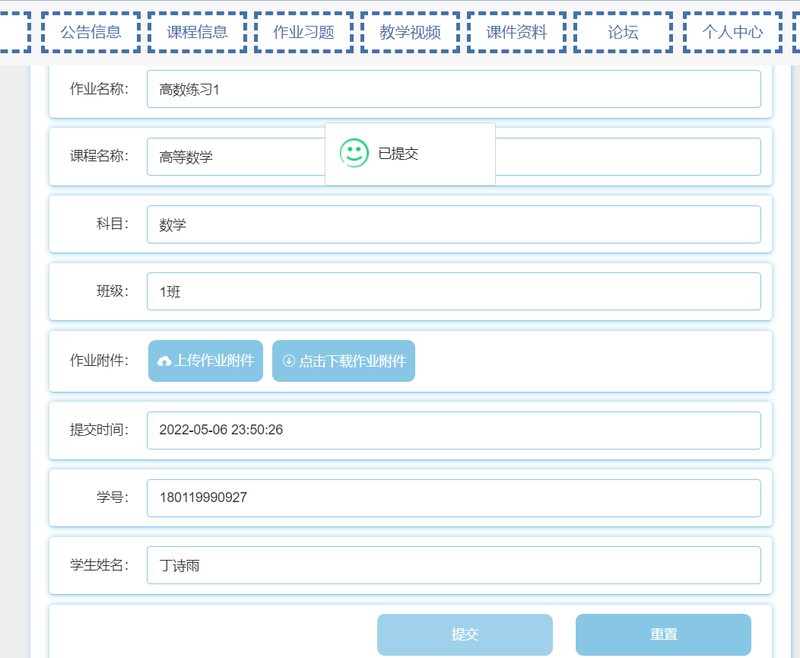Click the 班级: label
Screen dimensions: 800x658
[113, 291]
